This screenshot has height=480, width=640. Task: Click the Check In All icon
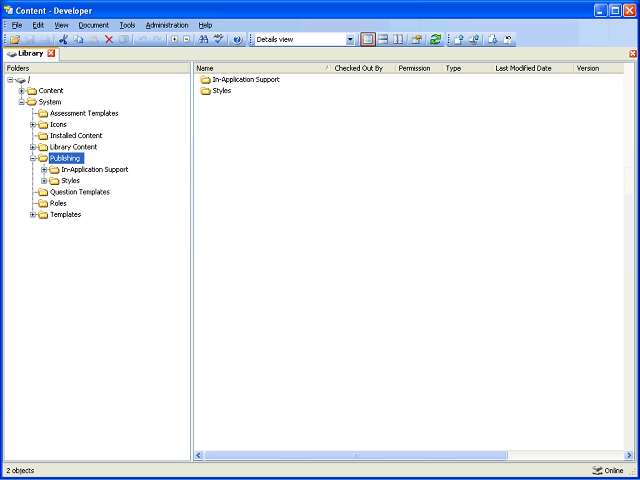[x=473, y=40]
